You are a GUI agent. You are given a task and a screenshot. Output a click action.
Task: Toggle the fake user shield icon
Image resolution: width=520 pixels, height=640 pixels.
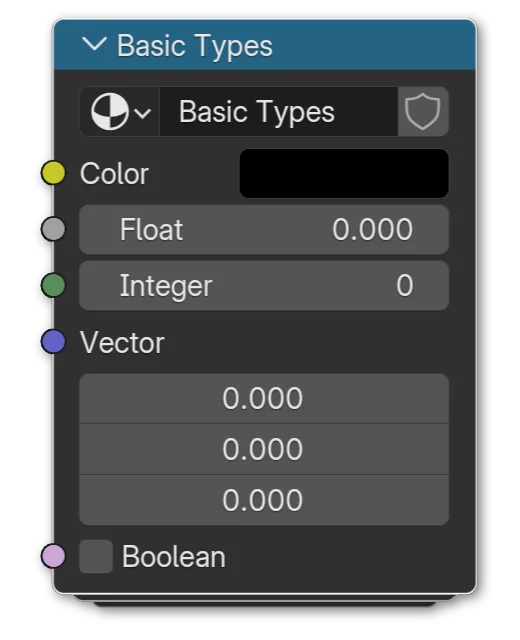click(422, 111)
